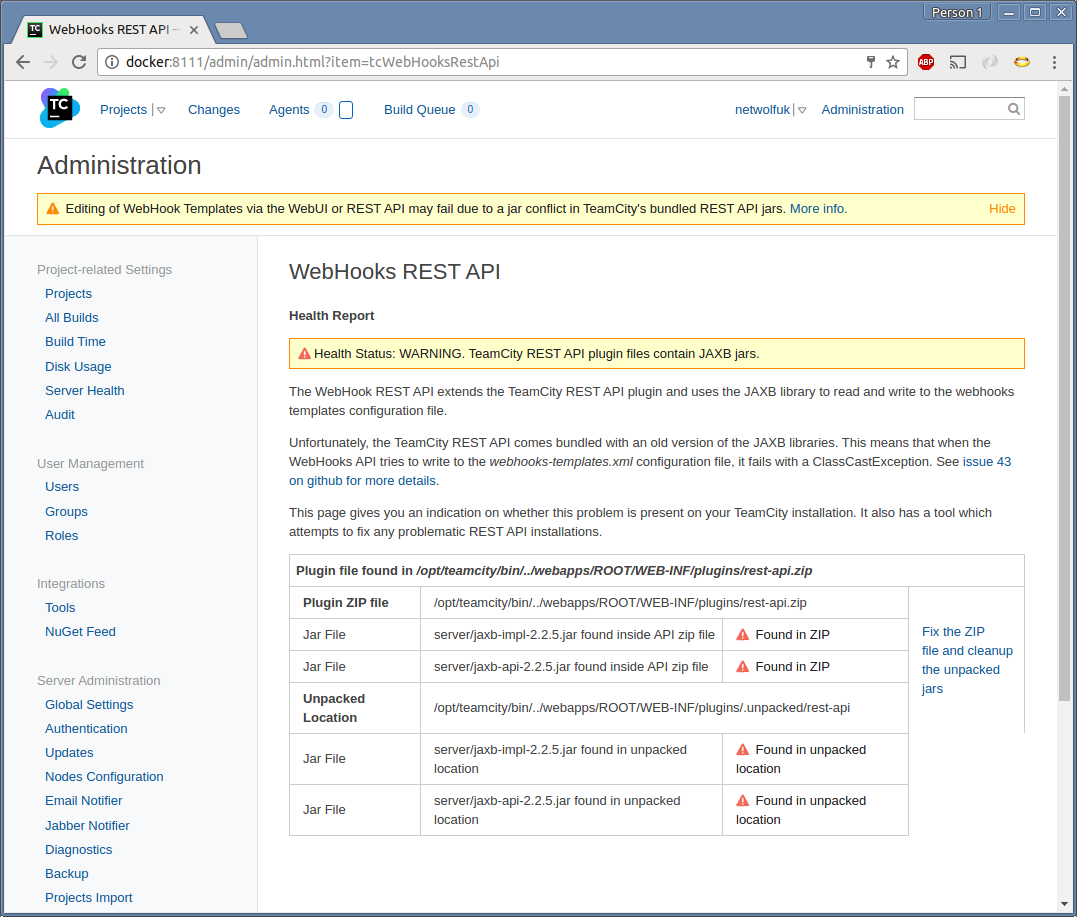
Task: Click the scrollbar down arrow
Action: (x=1064, y=904)
